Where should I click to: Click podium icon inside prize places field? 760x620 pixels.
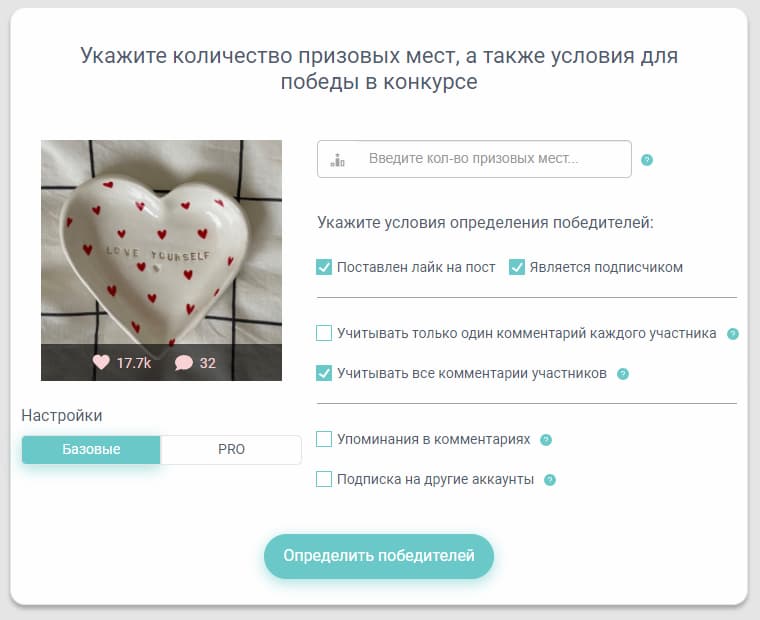(337, 159)
